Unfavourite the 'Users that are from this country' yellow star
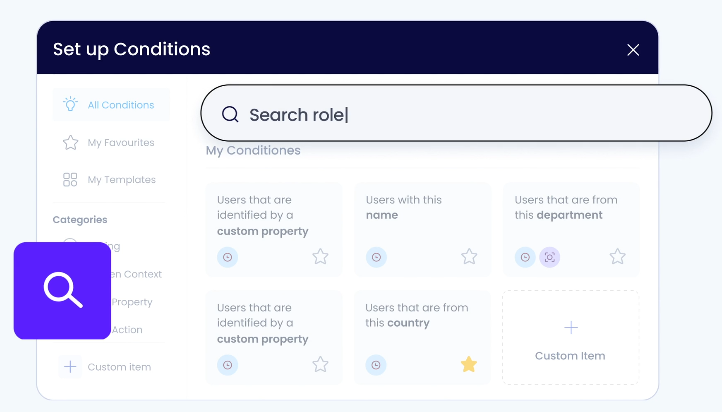Image resolution: width=722 pixels, height=412 pixels. tap(469, 364)
